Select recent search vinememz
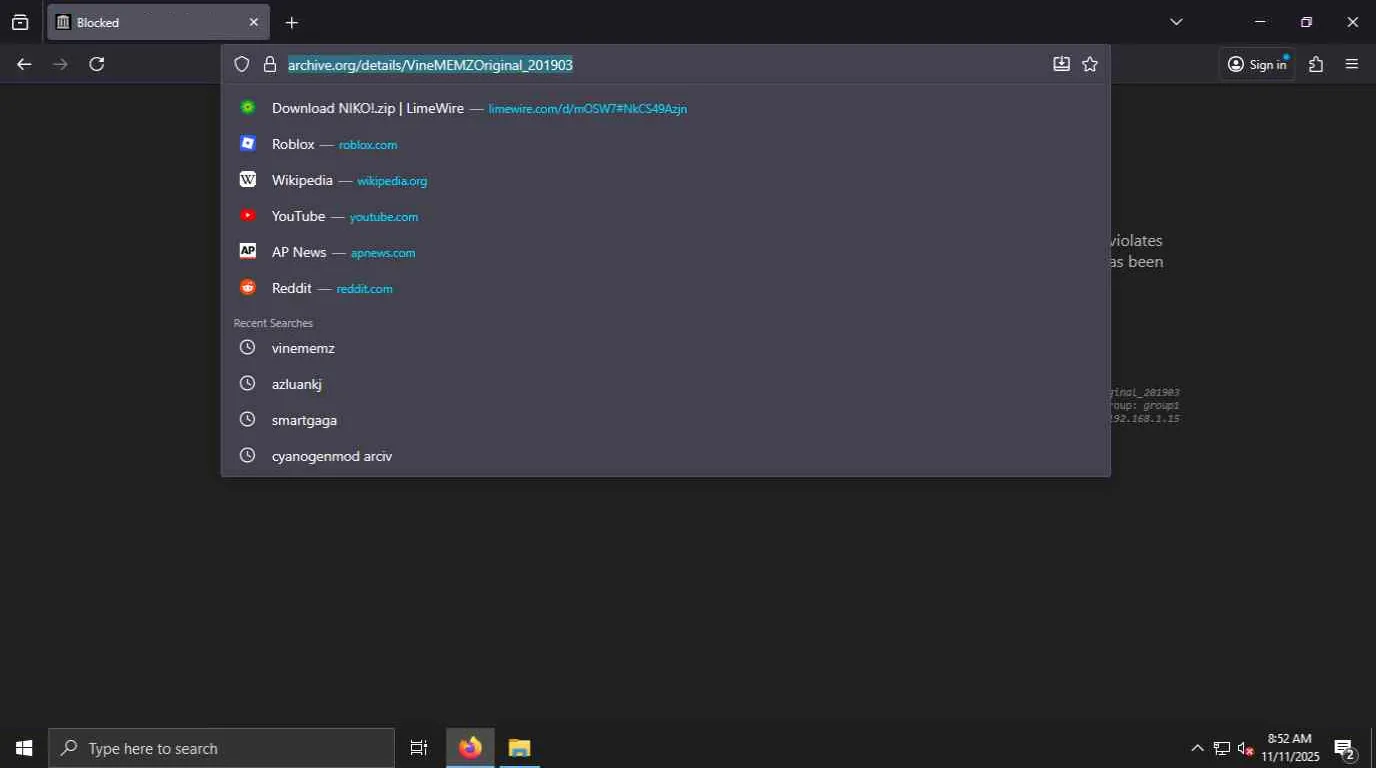 coord(665,348)
